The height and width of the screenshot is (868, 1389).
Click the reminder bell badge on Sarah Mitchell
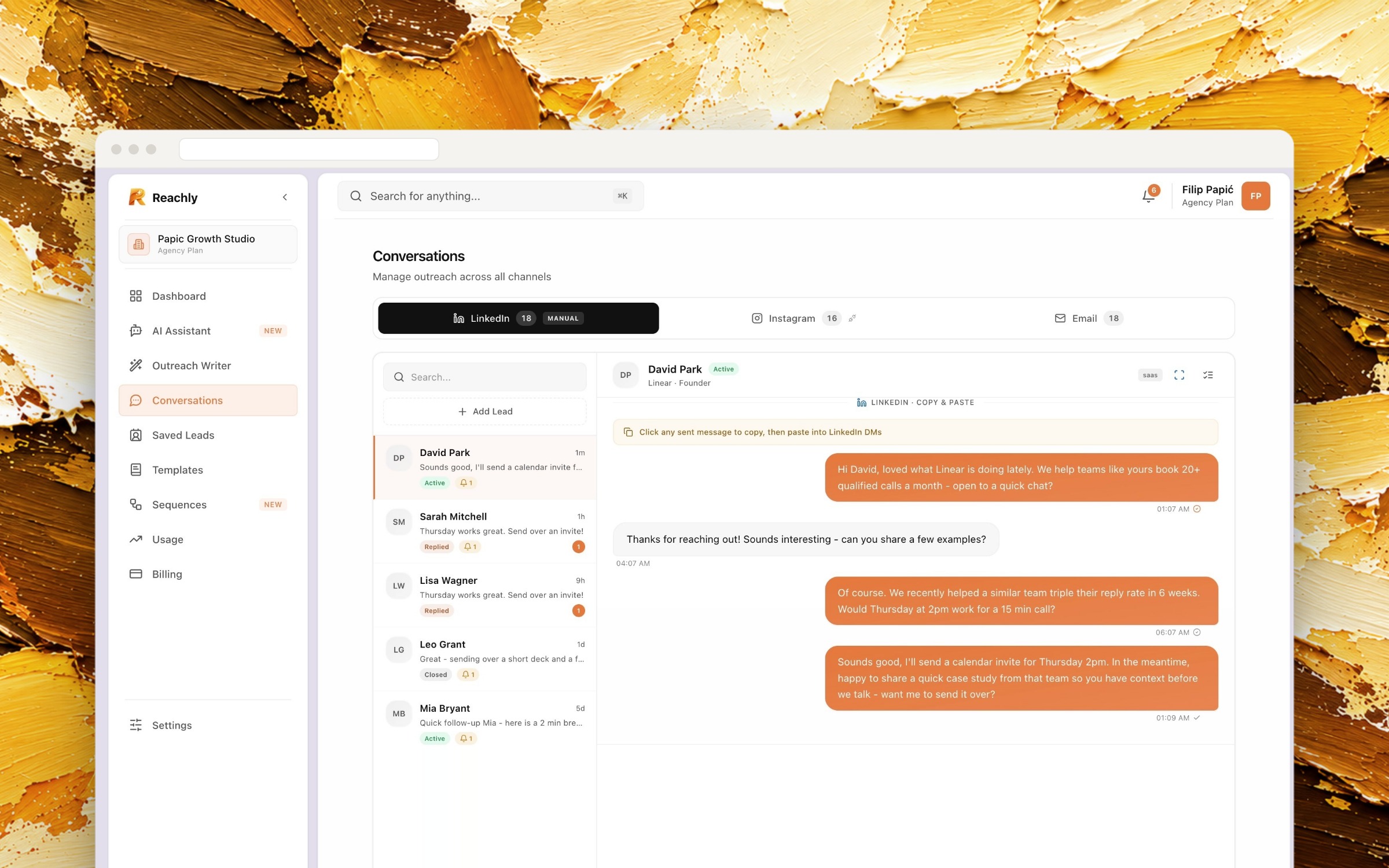[470, 547]
